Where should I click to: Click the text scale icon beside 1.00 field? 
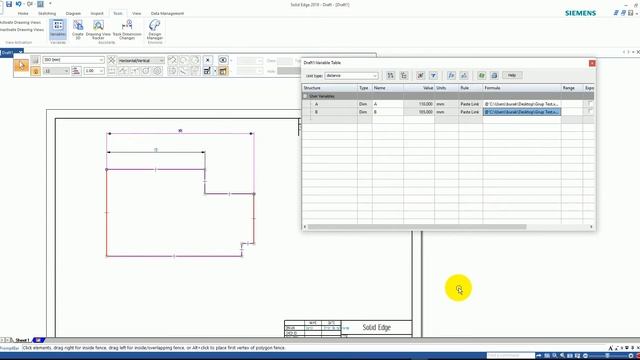pos(76,71)
